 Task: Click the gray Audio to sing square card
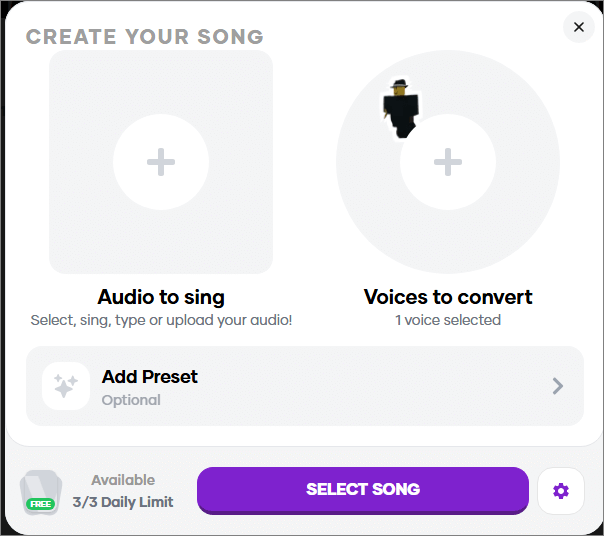pos(80,240)
